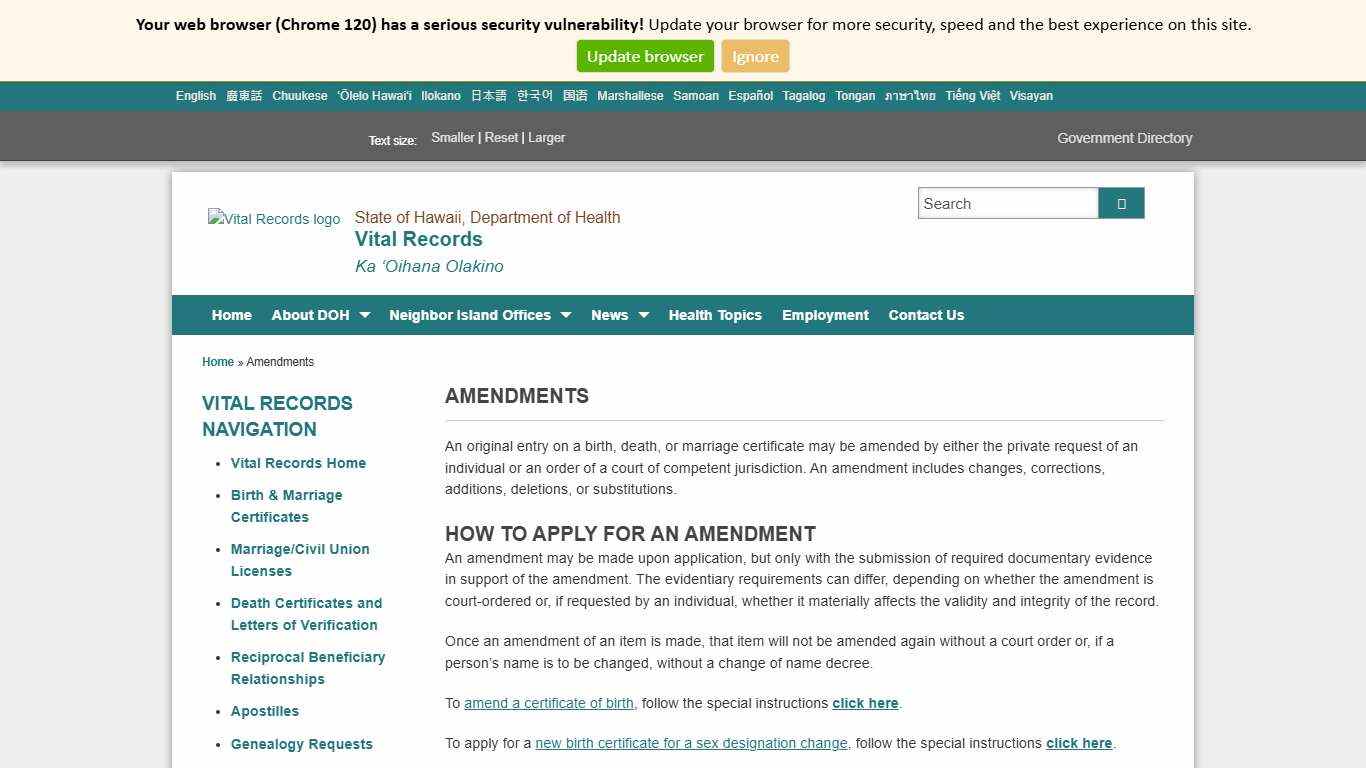Open the Government Directory
Image resolution: width=1366 pixels, height=768 pixels.
(1124, 138)
